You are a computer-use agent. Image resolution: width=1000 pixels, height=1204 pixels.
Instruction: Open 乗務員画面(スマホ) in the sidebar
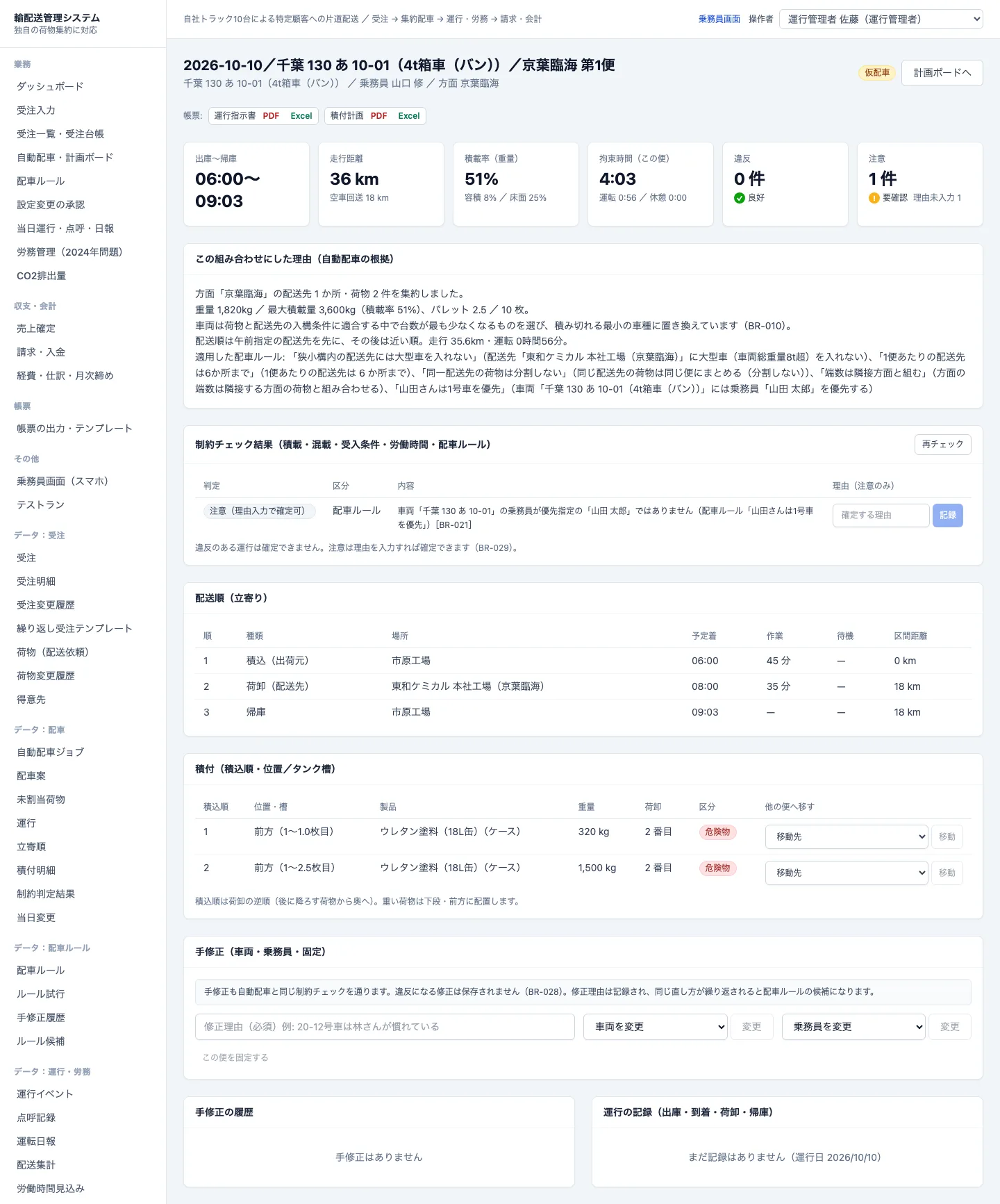(62, 481)
